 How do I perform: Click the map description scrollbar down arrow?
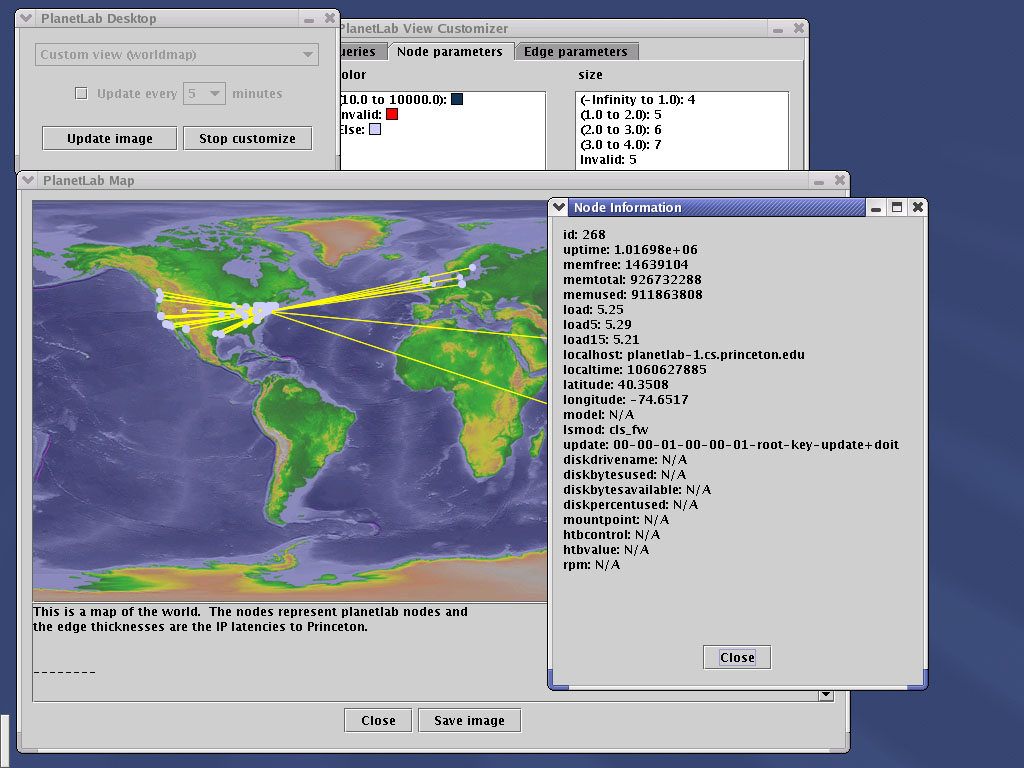click(826, 694)
